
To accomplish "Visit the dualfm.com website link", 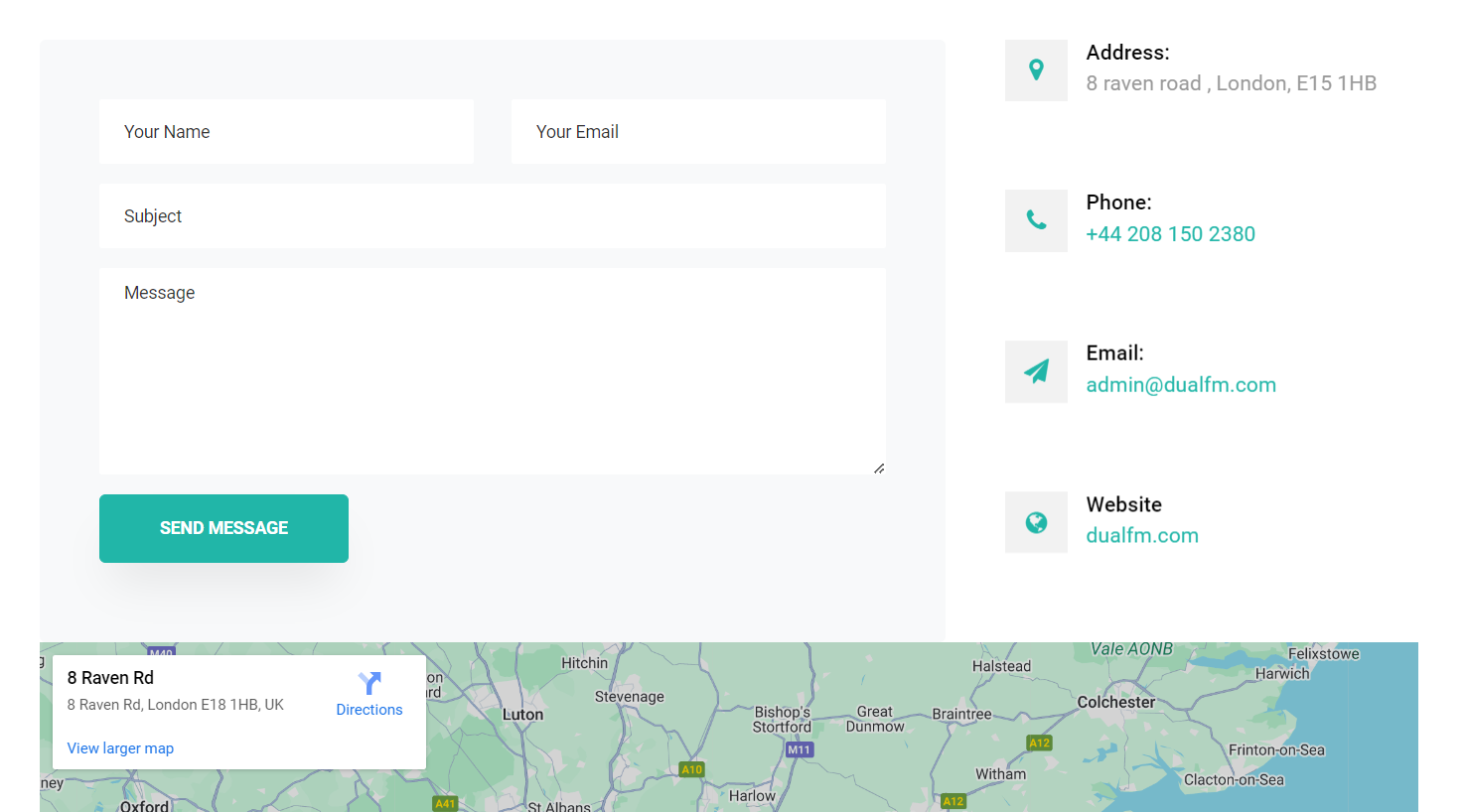I will click(x=1142, y=536).
